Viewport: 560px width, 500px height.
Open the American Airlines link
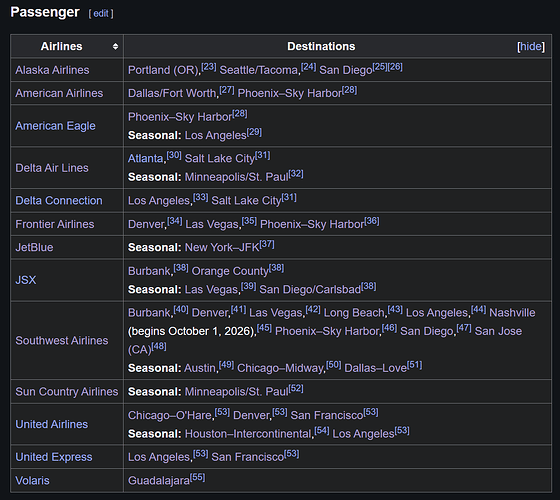(x=59, y=93)
